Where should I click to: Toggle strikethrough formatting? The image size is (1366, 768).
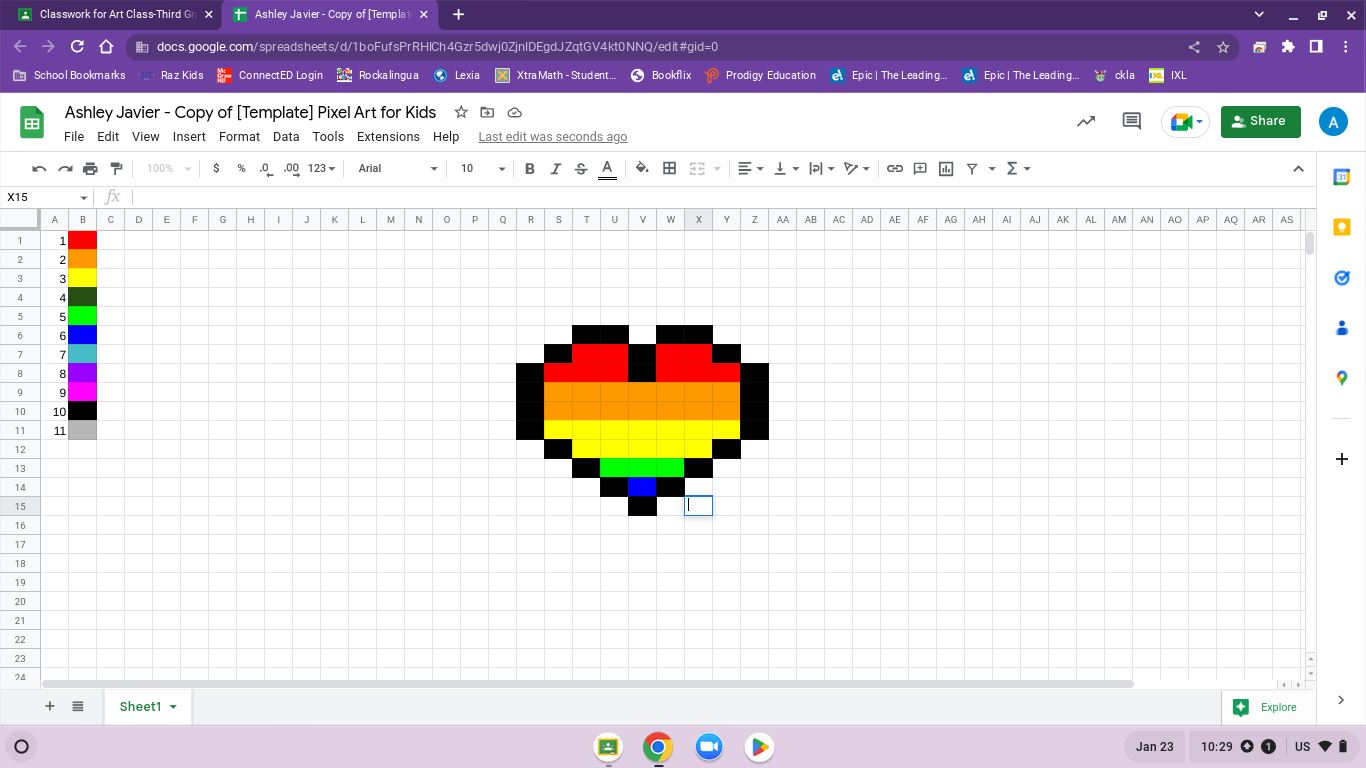581,168
